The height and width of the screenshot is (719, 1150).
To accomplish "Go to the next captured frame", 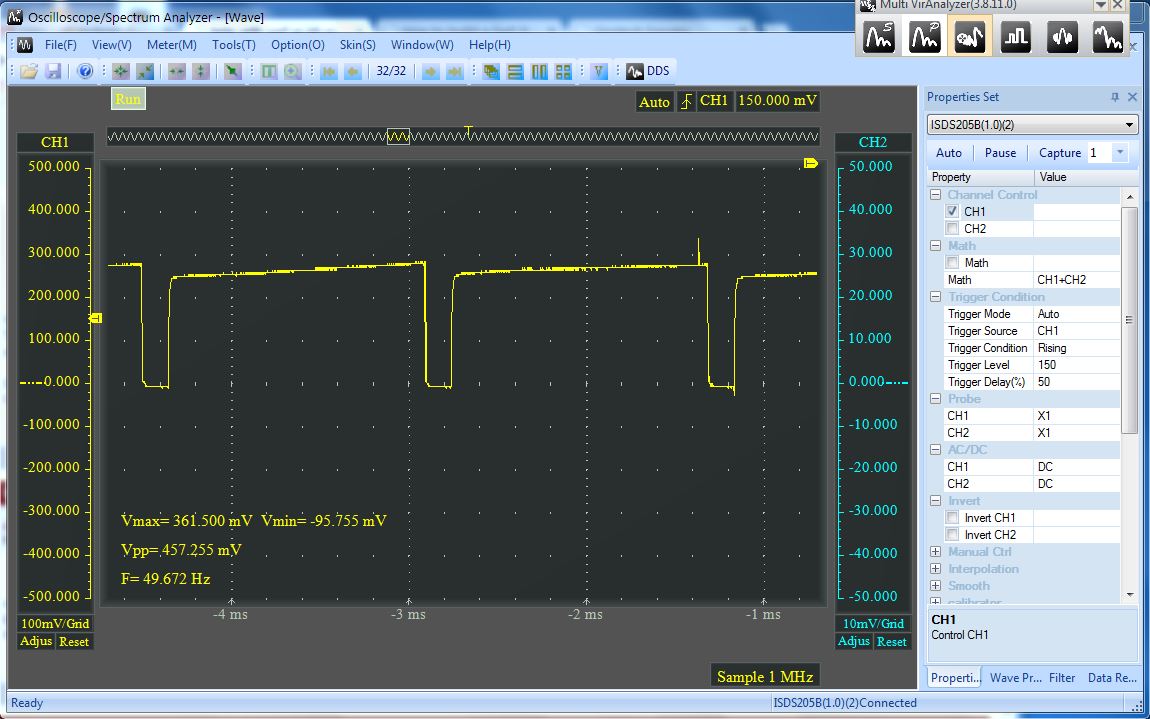I will point(431,71).
